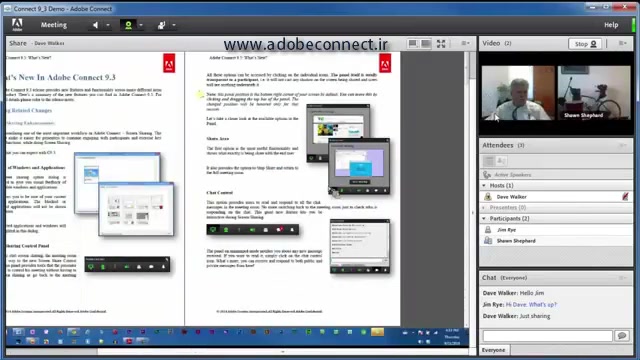640x360 pixels.
Task: Click the muted microphone icon beside Dave Walker
Action: tap(625, 197)
